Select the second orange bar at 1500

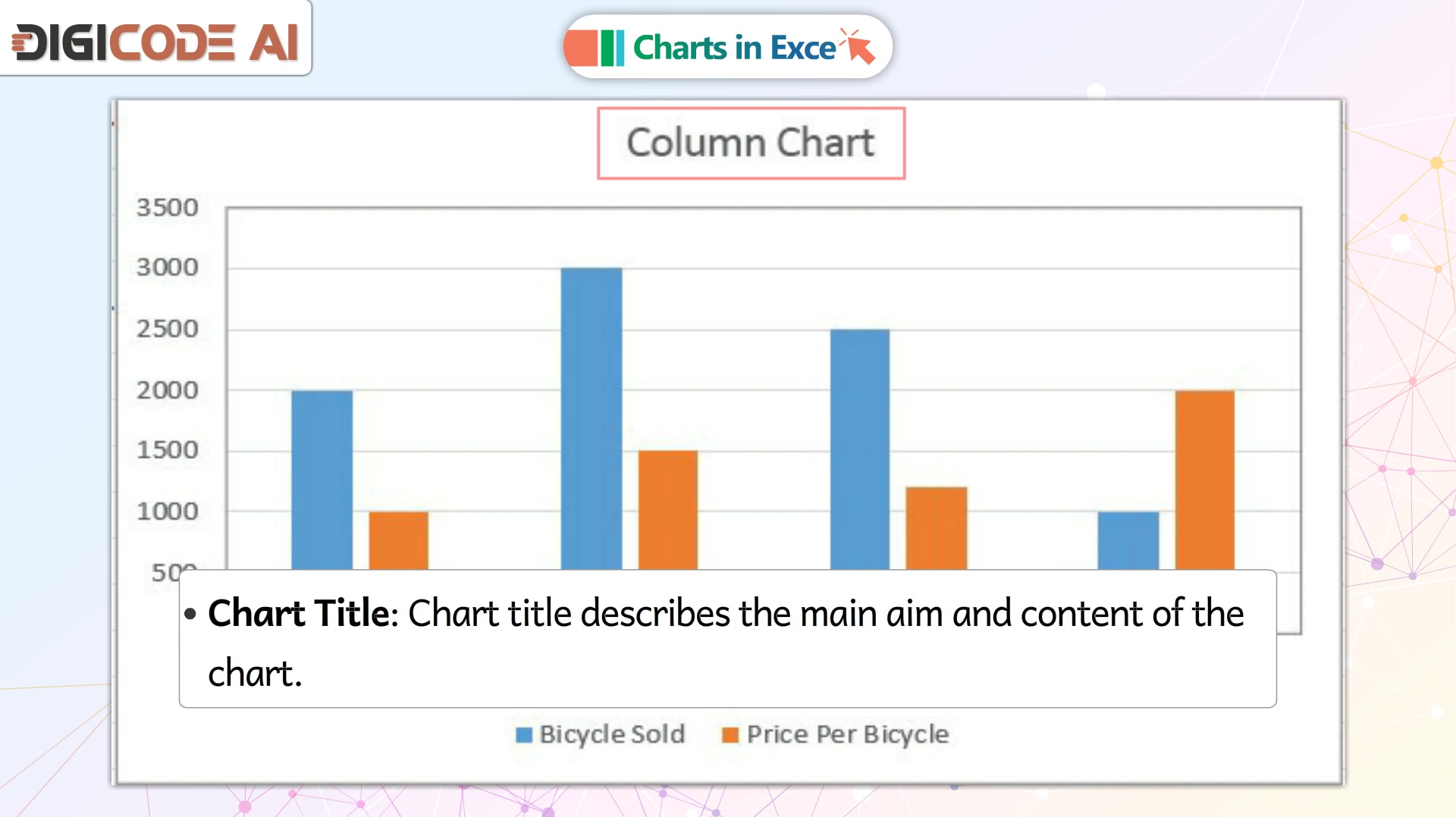coord(668,510)
